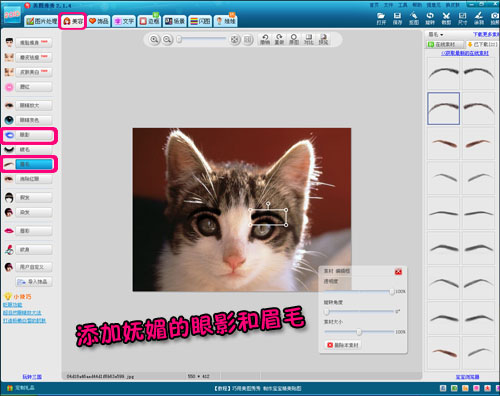Click the Undo (撤销) arrow icon
This screenshot has width=500, height=396.
(265, 39)
